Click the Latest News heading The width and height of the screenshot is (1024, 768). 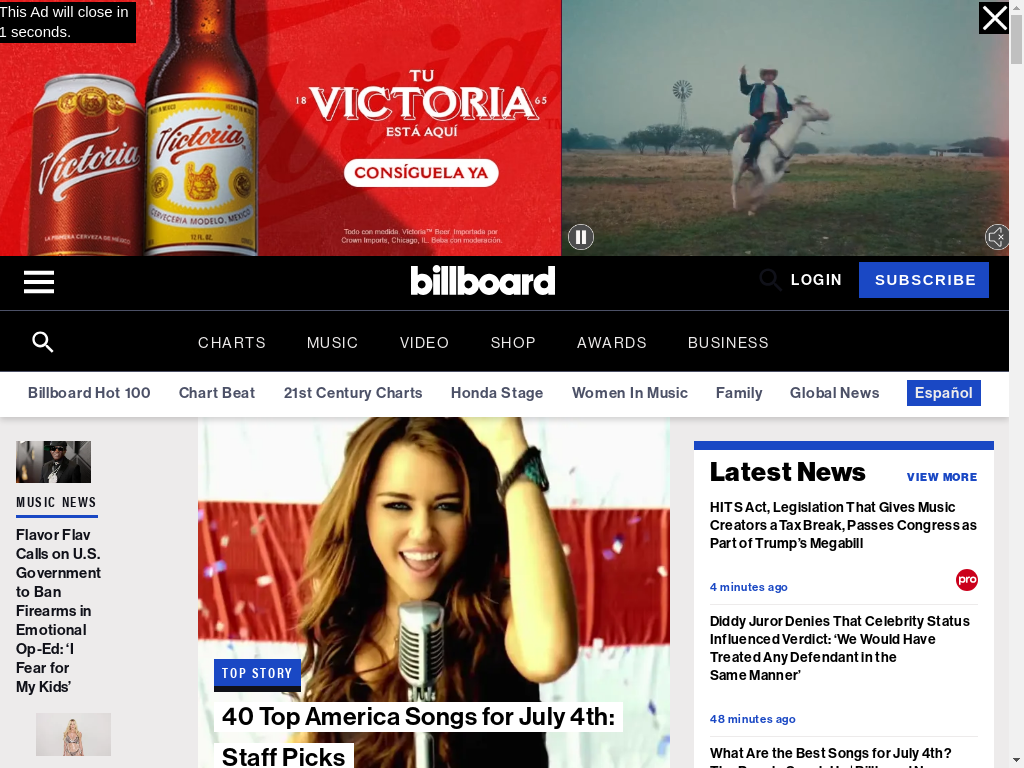click(x=787, y=472)
